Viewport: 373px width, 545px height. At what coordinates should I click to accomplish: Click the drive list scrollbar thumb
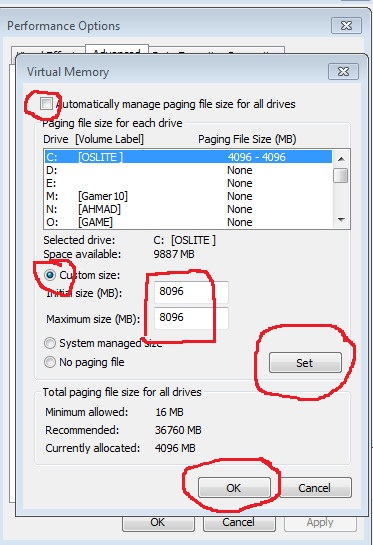(x=341, y=175)
